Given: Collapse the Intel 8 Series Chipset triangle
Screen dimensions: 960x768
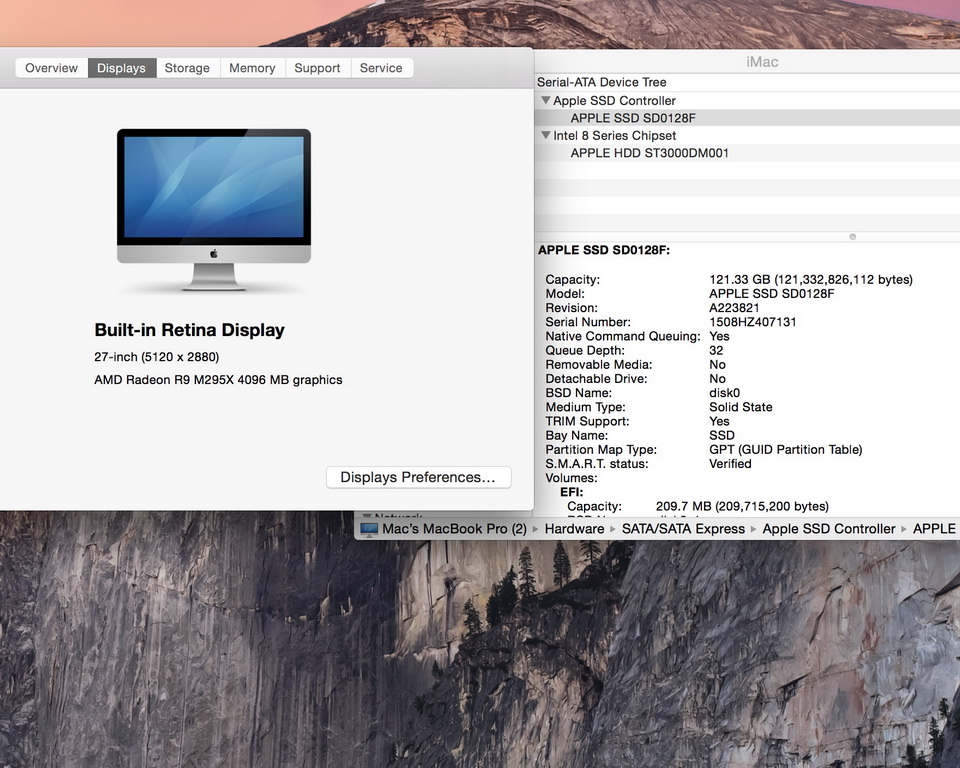Looking at the screenshot, I should 545,135.
